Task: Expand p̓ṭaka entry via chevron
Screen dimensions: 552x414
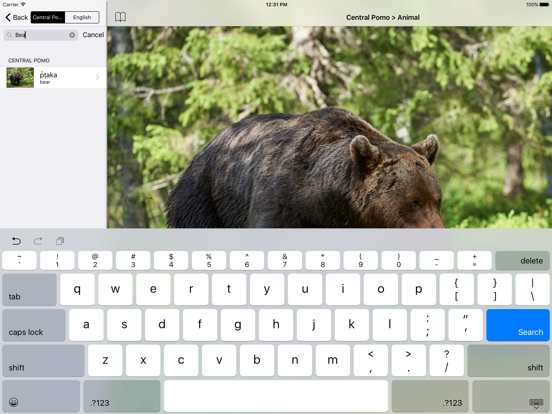Action: tap(98, 77)
